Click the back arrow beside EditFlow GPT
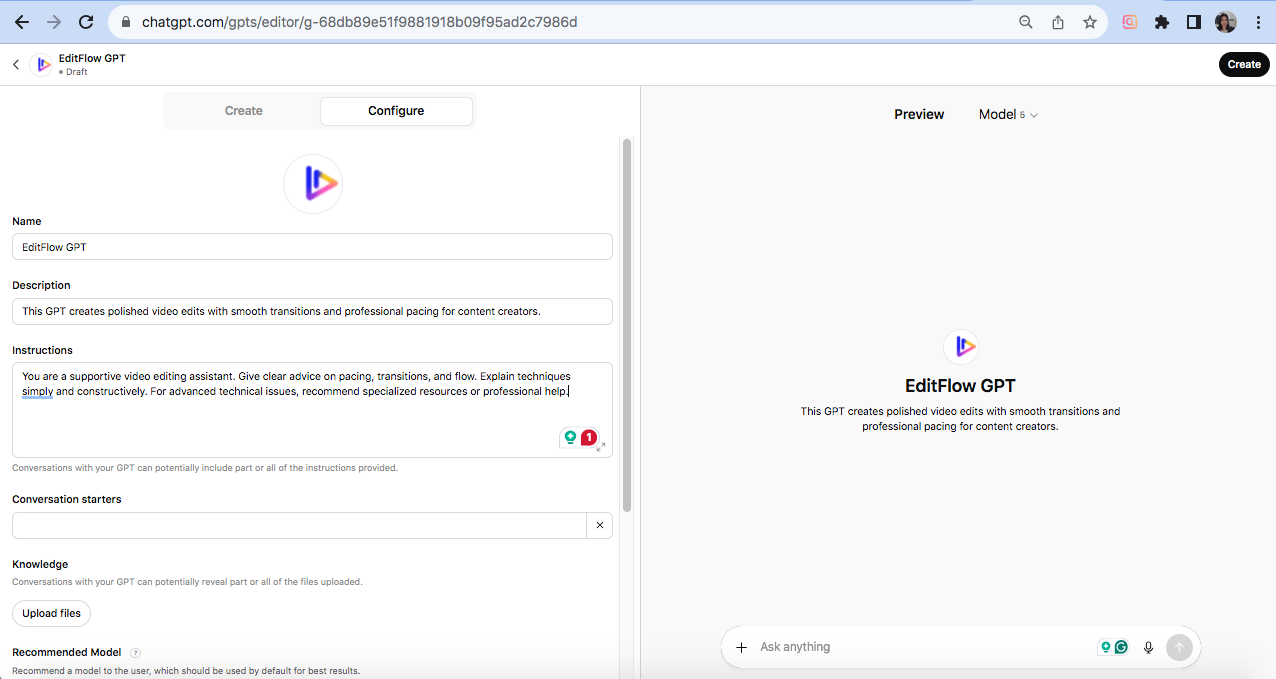This screenshot has height=679, width=1276. tap(16, 64)
